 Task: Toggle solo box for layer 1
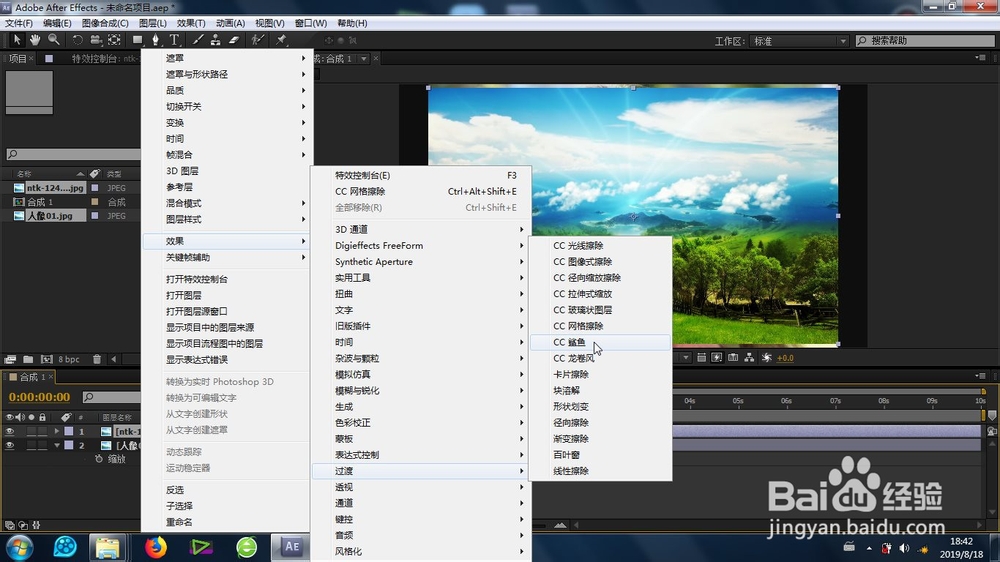[31, 432]
